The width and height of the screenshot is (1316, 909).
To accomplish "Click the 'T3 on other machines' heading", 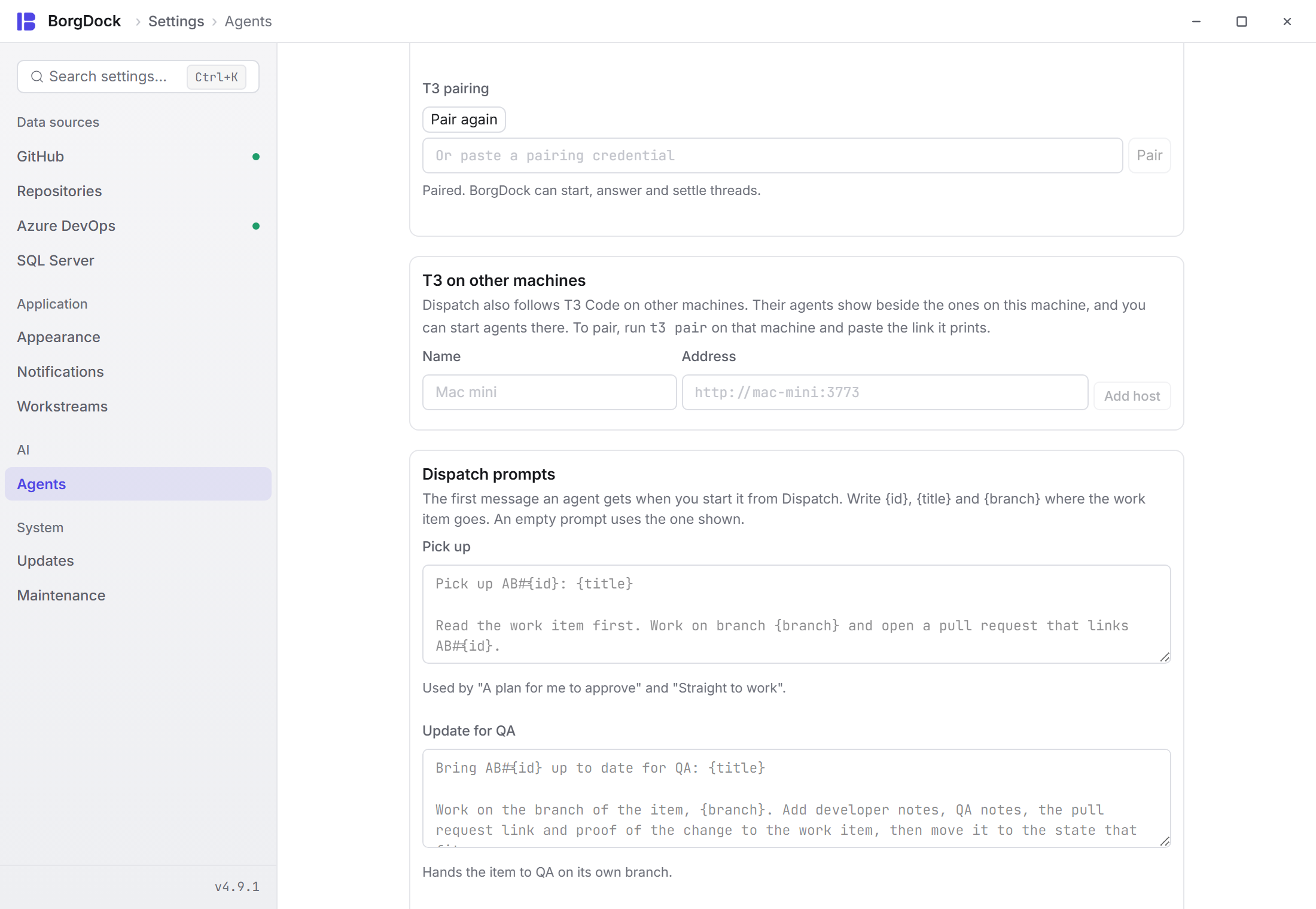I will click(x=504, y=280).
